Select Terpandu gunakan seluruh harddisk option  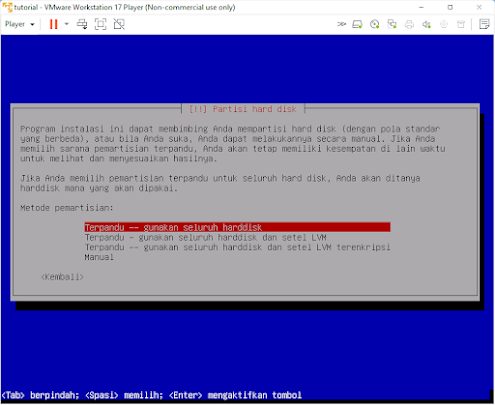click(237, 227)
